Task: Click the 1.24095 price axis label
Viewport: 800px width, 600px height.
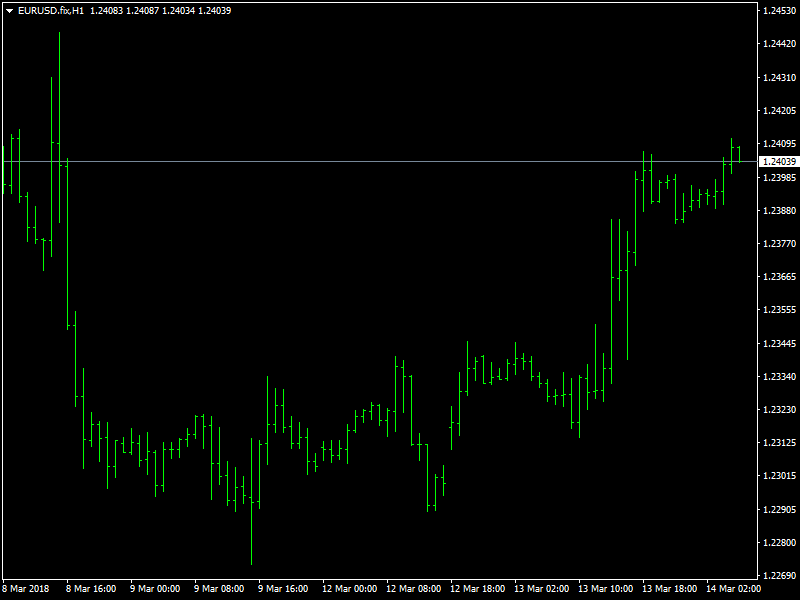Action: click(x=779, y=144)
